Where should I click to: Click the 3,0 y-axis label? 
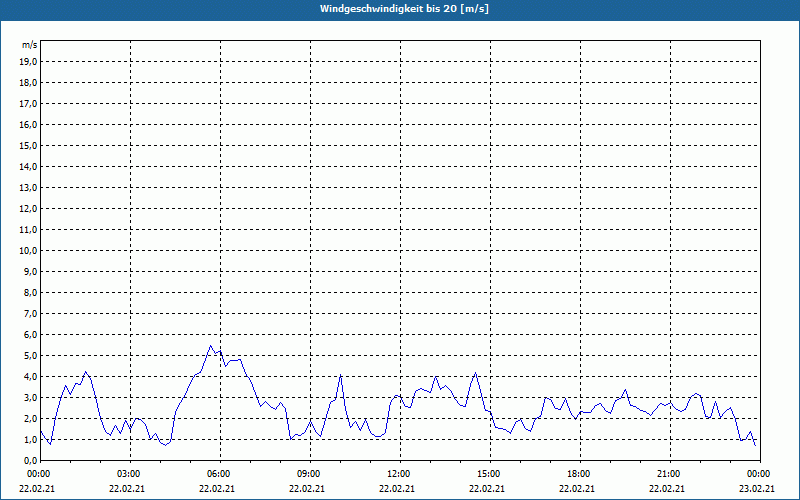point(30,397)
